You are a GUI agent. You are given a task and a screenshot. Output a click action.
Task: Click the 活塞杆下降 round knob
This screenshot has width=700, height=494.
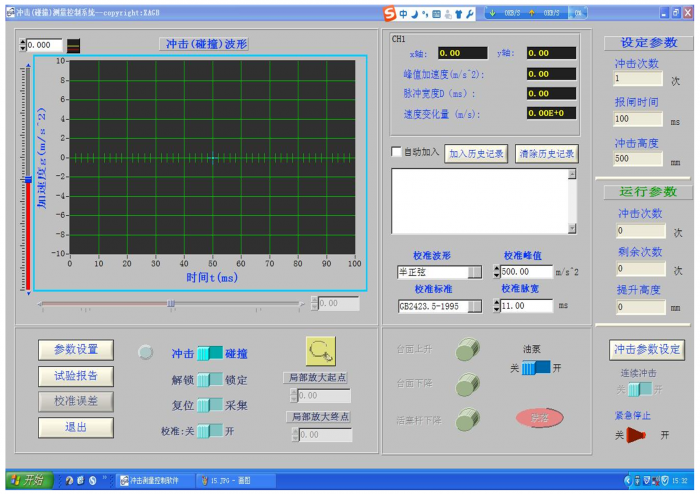(x=467, y=420)
